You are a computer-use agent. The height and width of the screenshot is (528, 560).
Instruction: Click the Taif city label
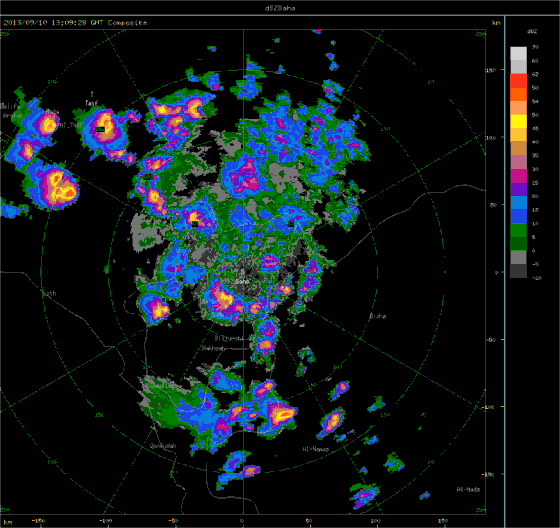(91, 103)
